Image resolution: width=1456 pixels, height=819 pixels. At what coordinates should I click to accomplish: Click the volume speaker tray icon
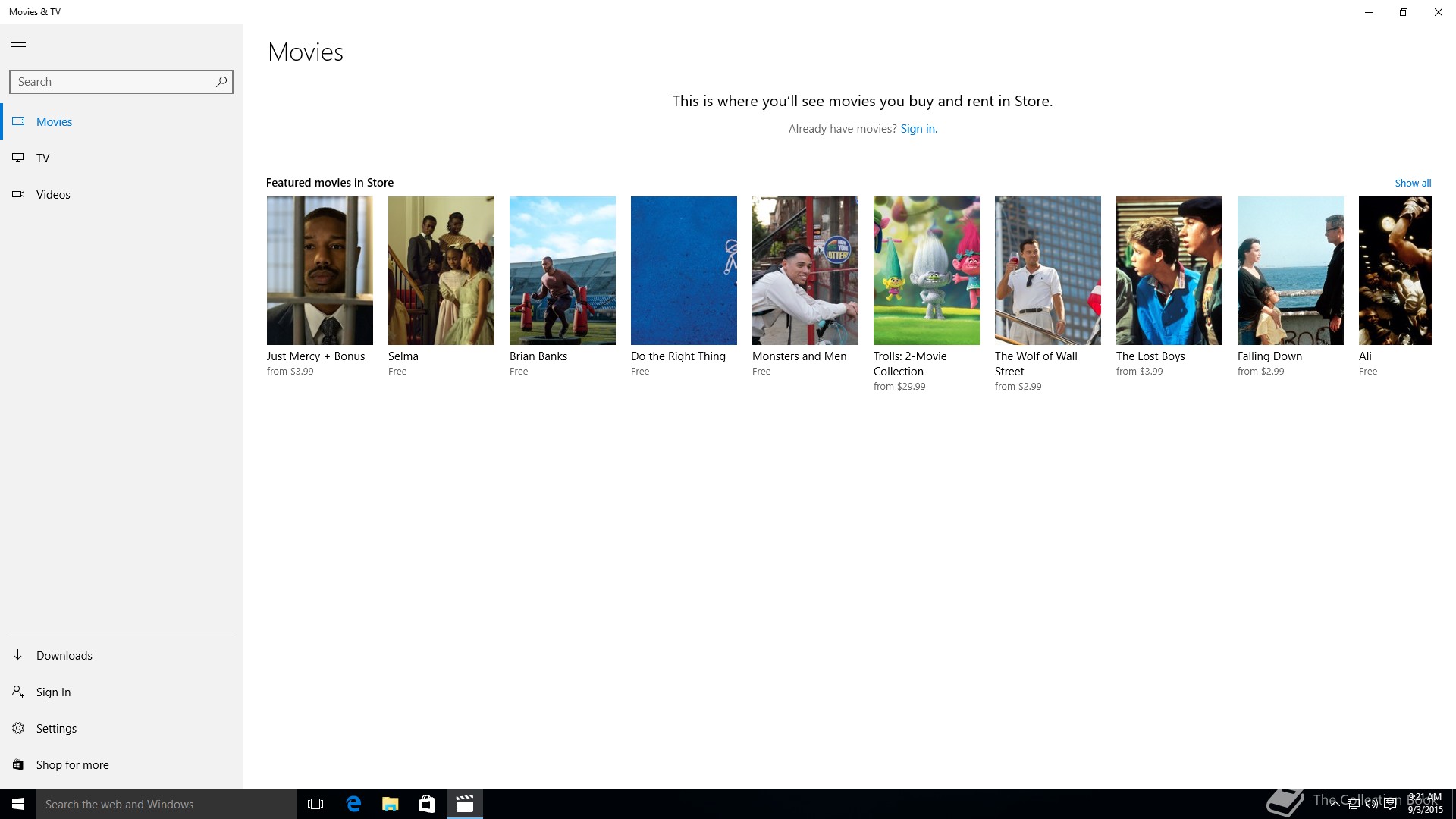(x=1372, y=804)
